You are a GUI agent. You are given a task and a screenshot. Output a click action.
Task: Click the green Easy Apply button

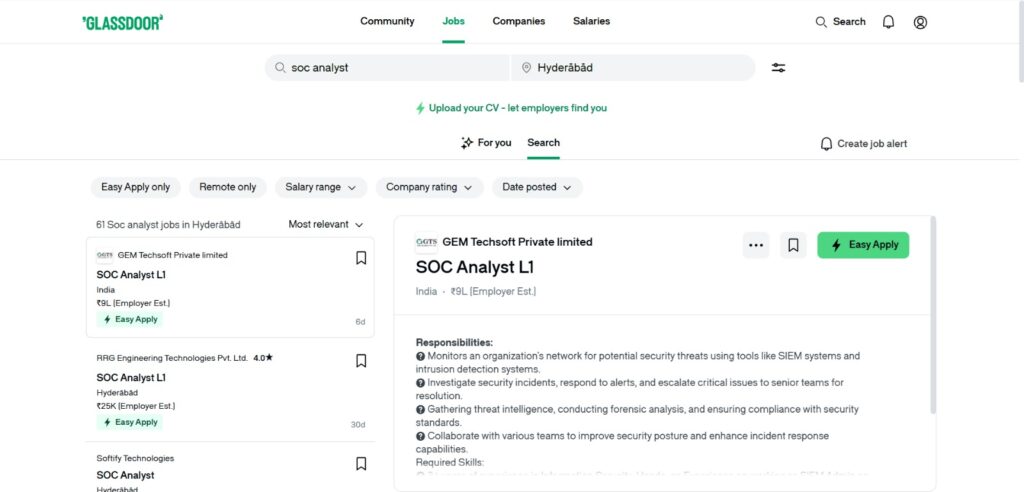[x=863, y=245]
